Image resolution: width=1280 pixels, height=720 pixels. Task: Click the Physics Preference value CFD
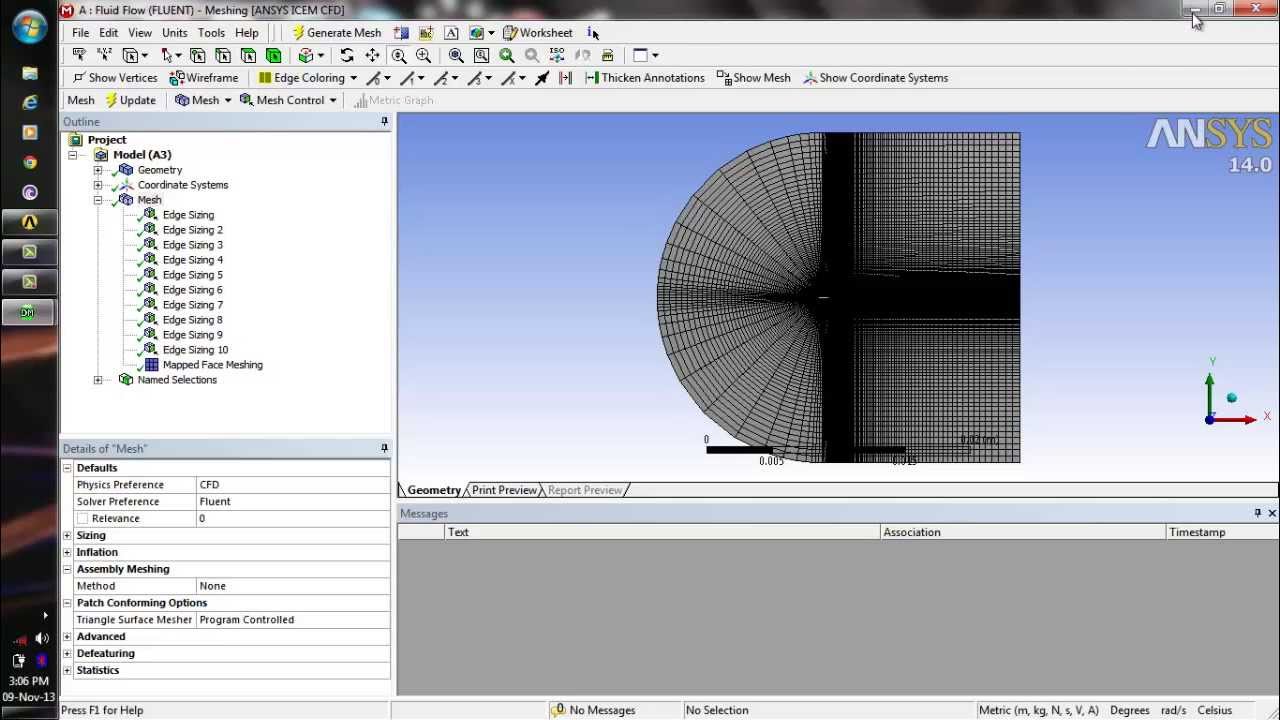293,485
